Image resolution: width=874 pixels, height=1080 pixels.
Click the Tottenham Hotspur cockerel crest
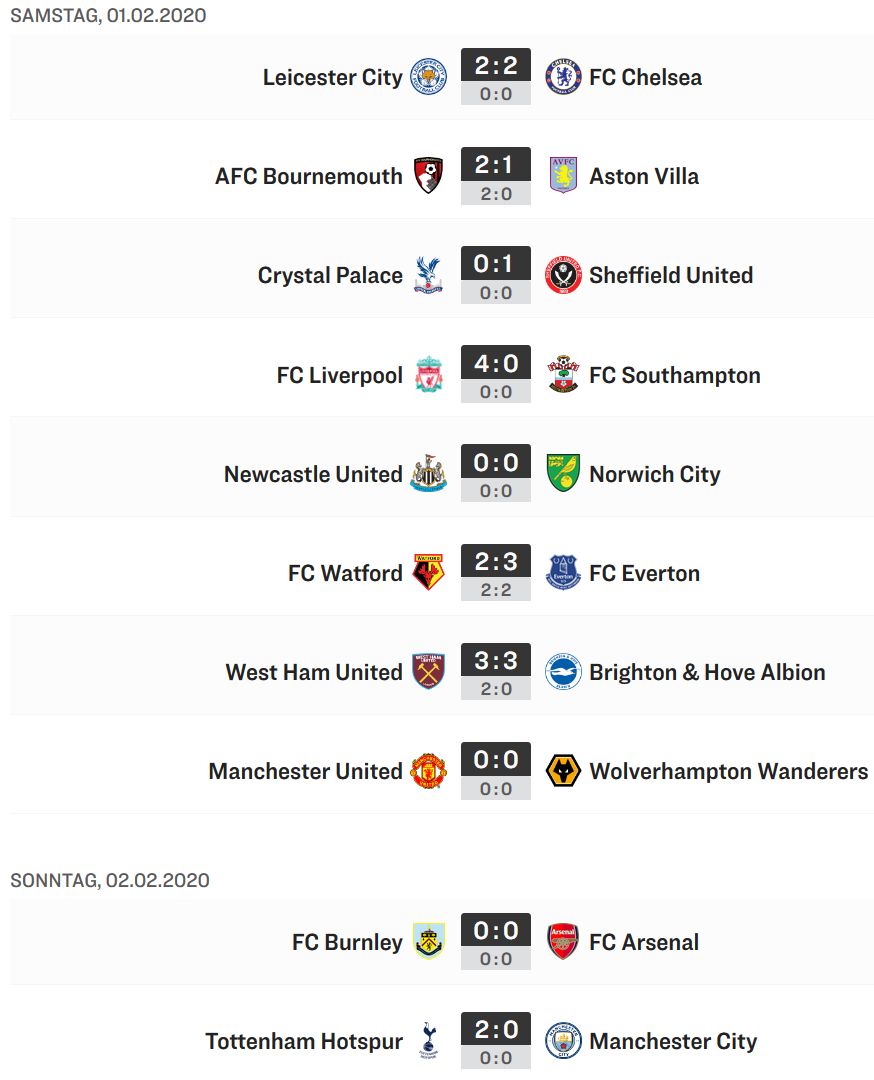(428, 1041)
